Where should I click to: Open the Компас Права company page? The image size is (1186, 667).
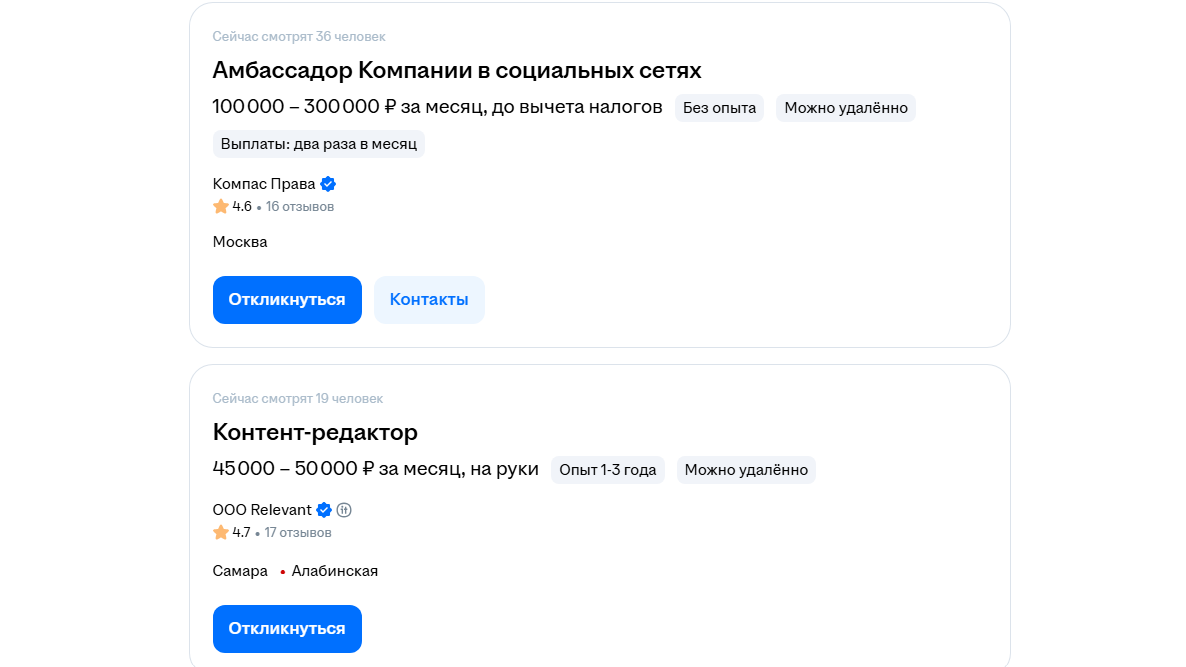pyautogui.click(x=264, y=184)
